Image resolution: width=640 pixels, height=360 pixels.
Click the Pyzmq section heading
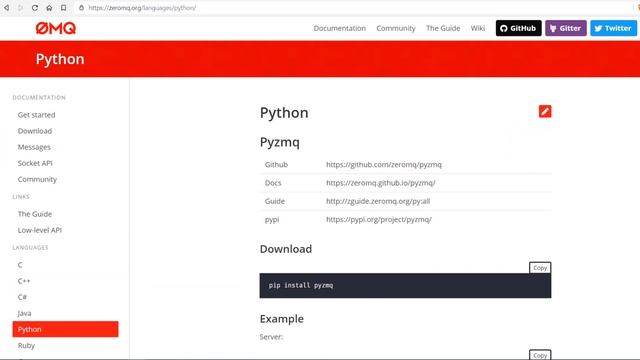pyautogui.click(x=280, y=142)
